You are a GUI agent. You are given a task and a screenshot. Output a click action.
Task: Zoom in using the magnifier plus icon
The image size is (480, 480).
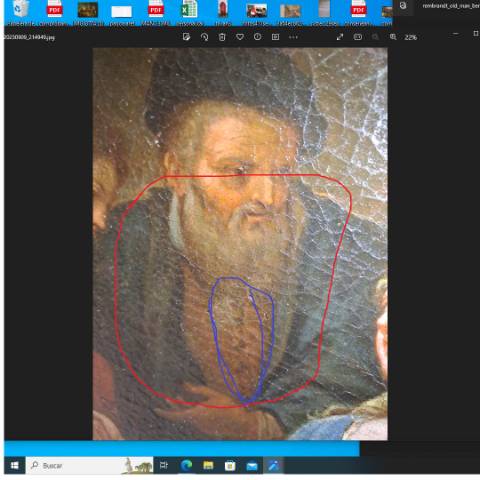click(x=393, y=37)
